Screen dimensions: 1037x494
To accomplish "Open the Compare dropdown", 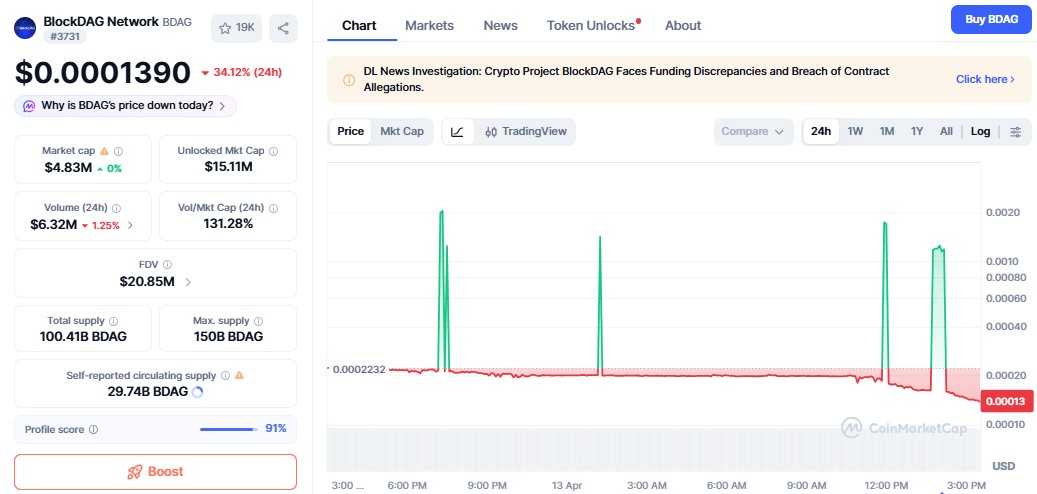I will [x=753, y=132].
